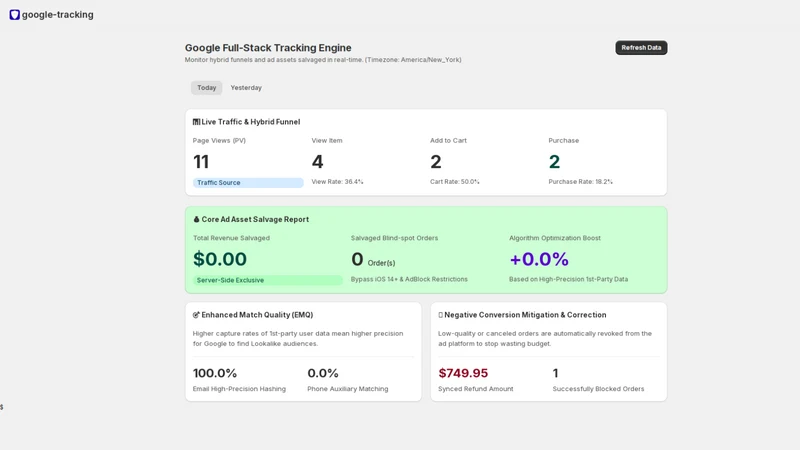
Task: Click the Refresh Data button
Action: [x=641, y=47]
